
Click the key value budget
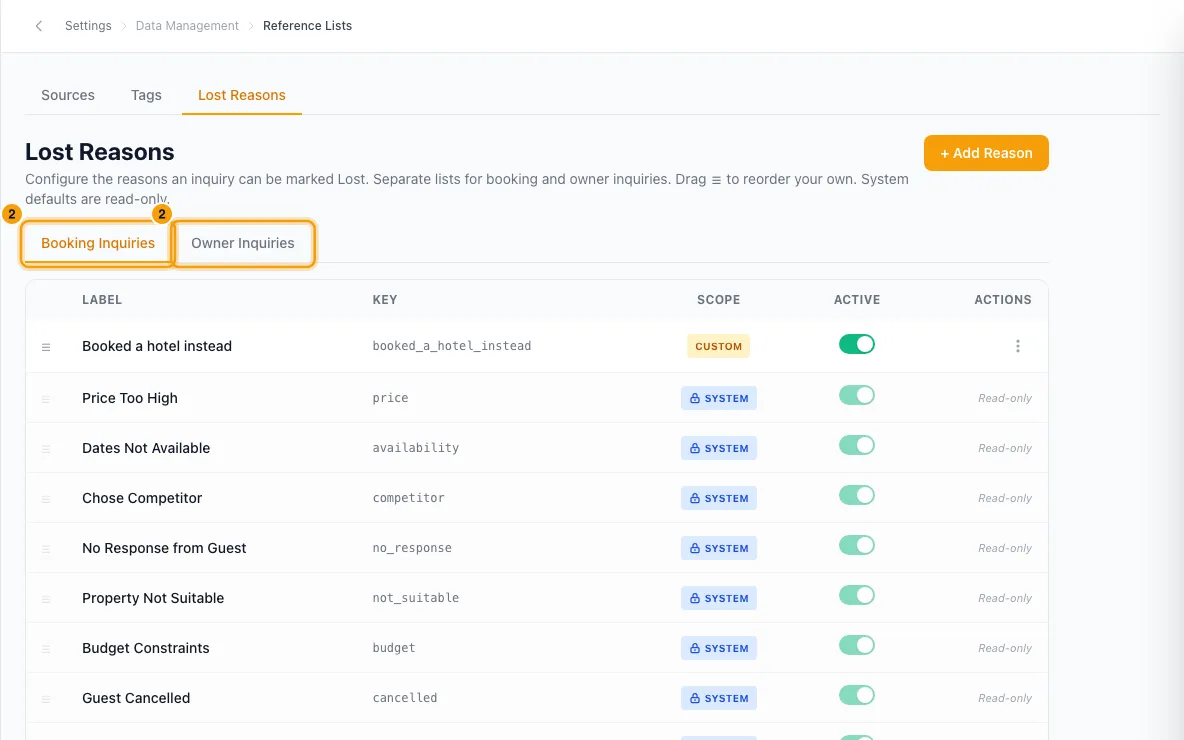point(393,648)
